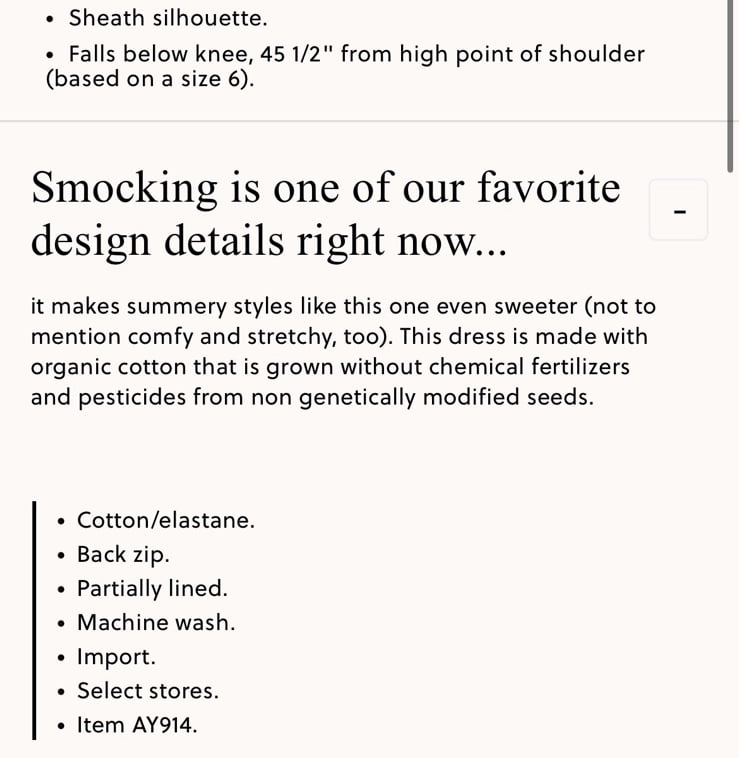
Task: Click the '(based on a size 6)' text
Action: coord(149,78)
